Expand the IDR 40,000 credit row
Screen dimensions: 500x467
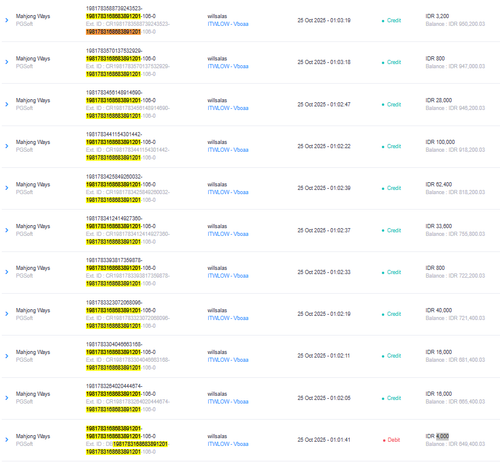(7, 314)
